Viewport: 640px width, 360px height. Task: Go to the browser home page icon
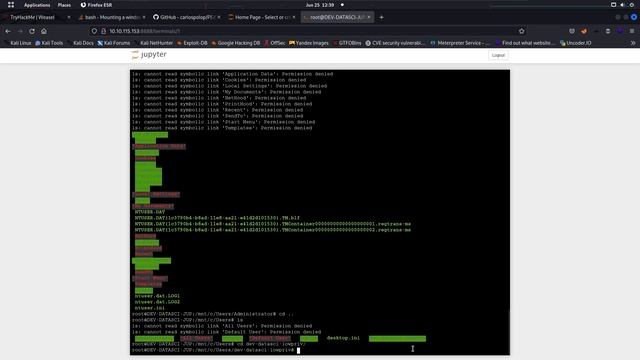pos(44,31)
